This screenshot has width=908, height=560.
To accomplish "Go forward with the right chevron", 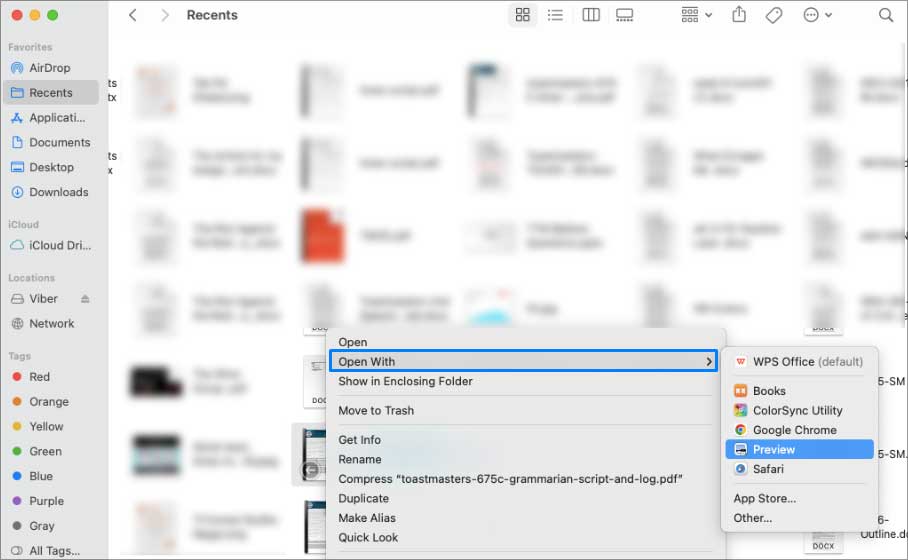I will tap(164, 15).
